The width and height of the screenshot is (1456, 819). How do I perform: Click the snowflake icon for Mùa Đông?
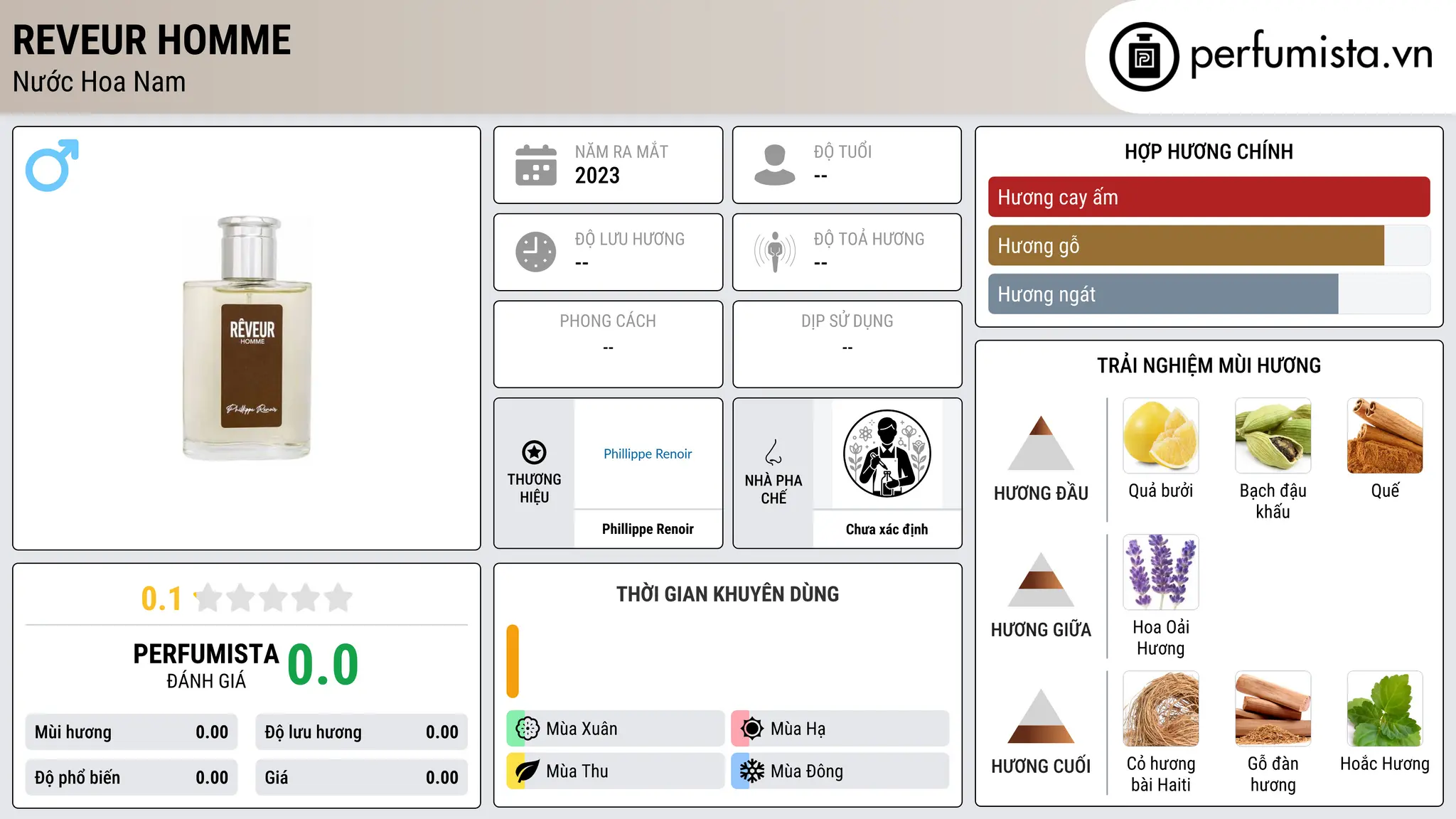tap(751, 771)
